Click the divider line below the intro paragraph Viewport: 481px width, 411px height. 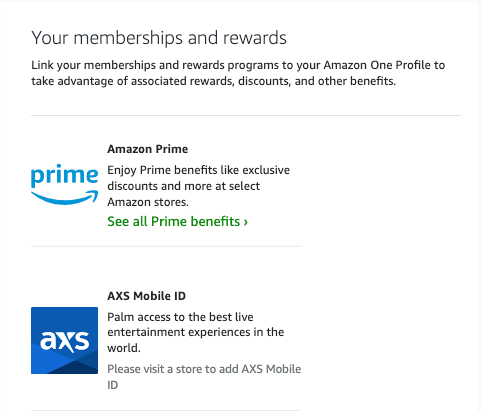[246, 116]
